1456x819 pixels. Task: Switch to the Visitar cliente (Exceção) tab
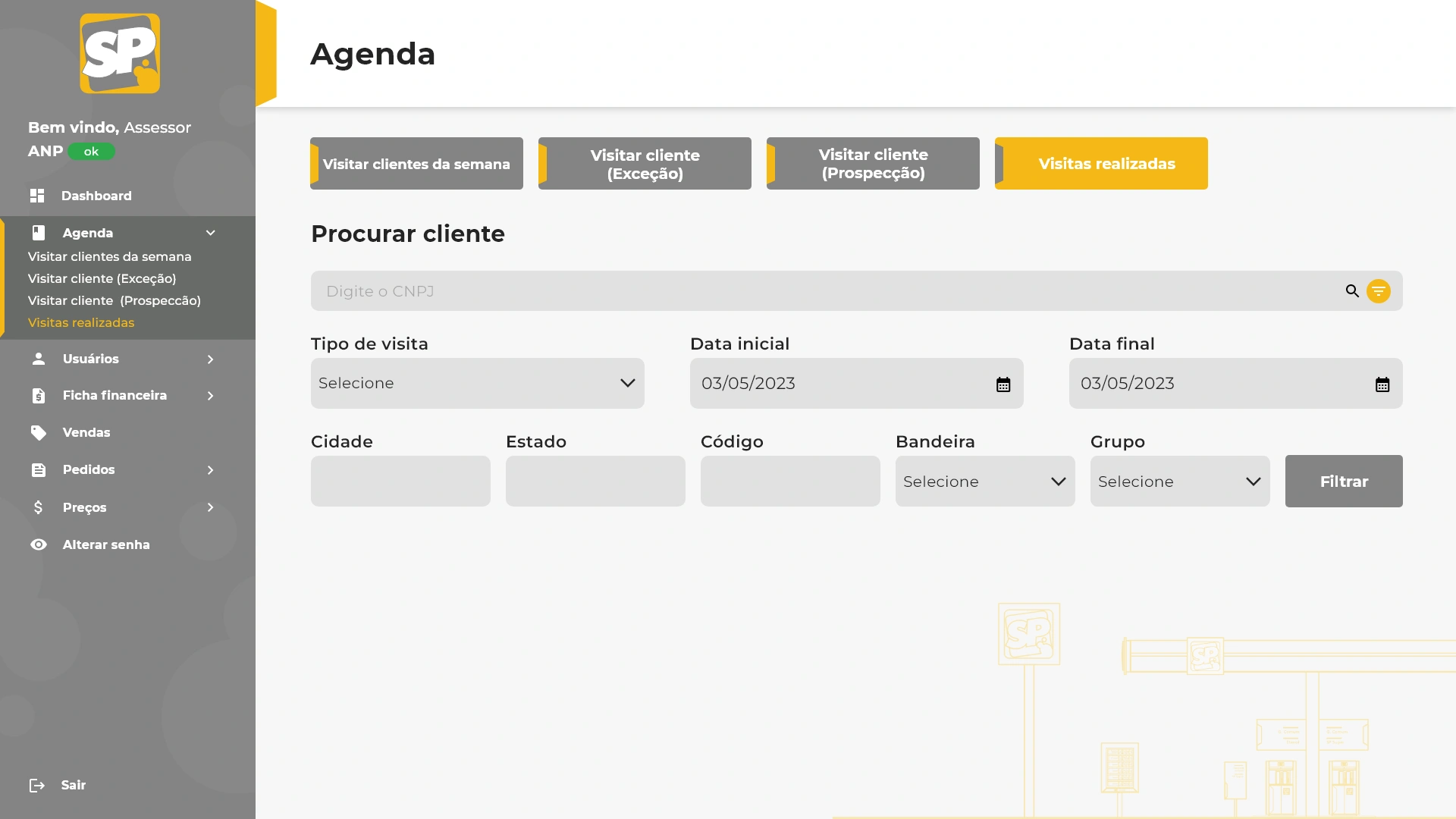click(x=645, y=164)
